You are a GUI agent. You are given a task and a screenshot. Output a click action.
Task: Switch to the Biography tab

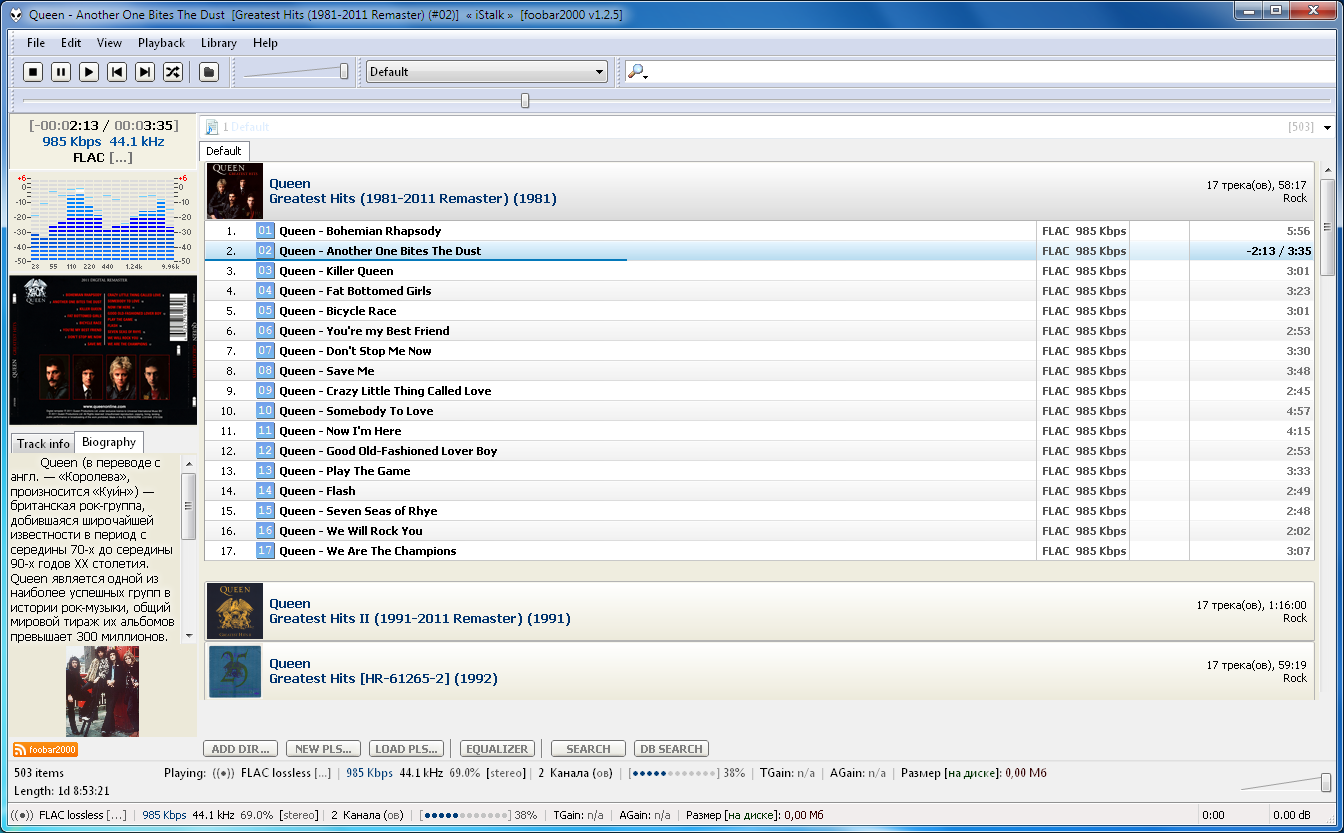coord(109,442)
